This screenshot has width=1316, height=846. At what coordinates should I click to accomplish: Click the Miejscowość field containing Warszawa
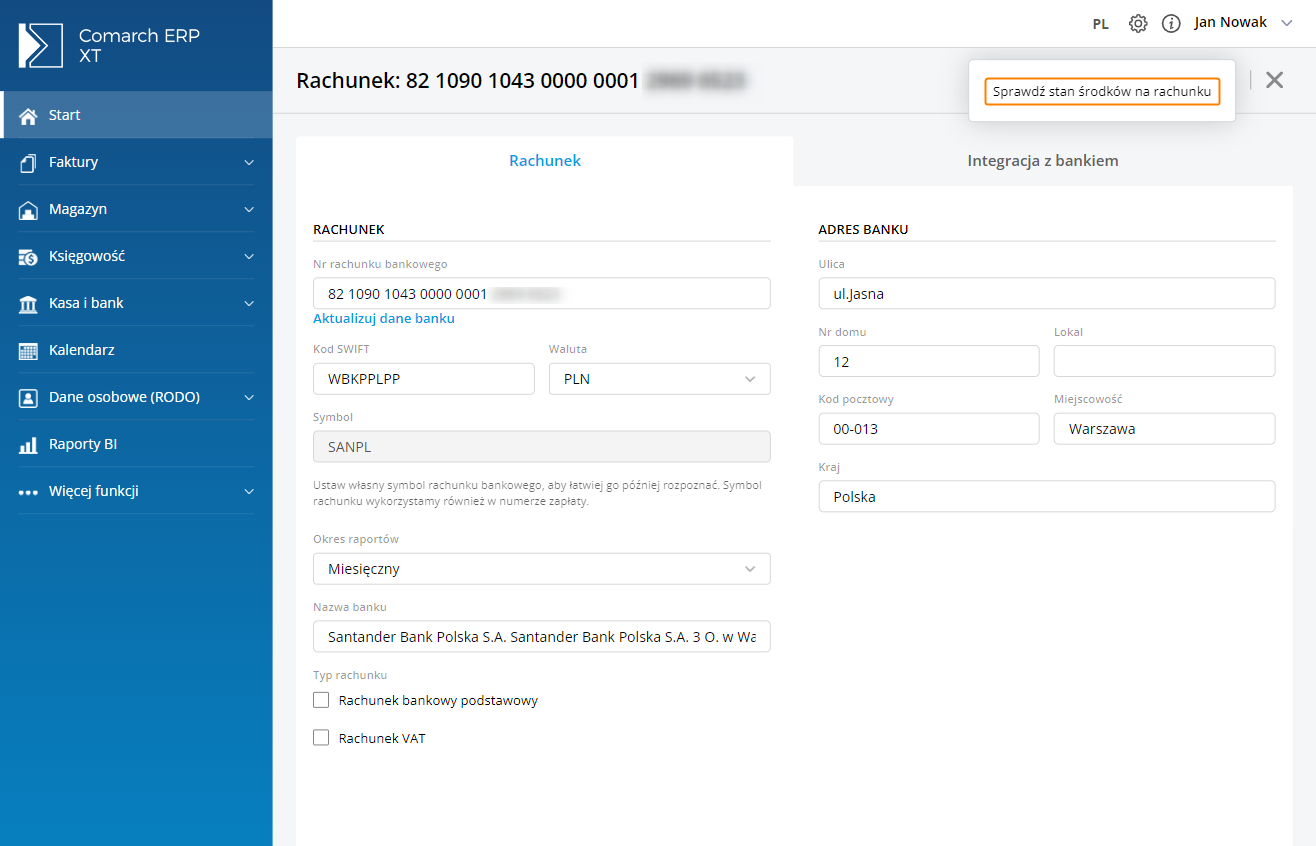pyautogui.click(x=1164, y=429)
